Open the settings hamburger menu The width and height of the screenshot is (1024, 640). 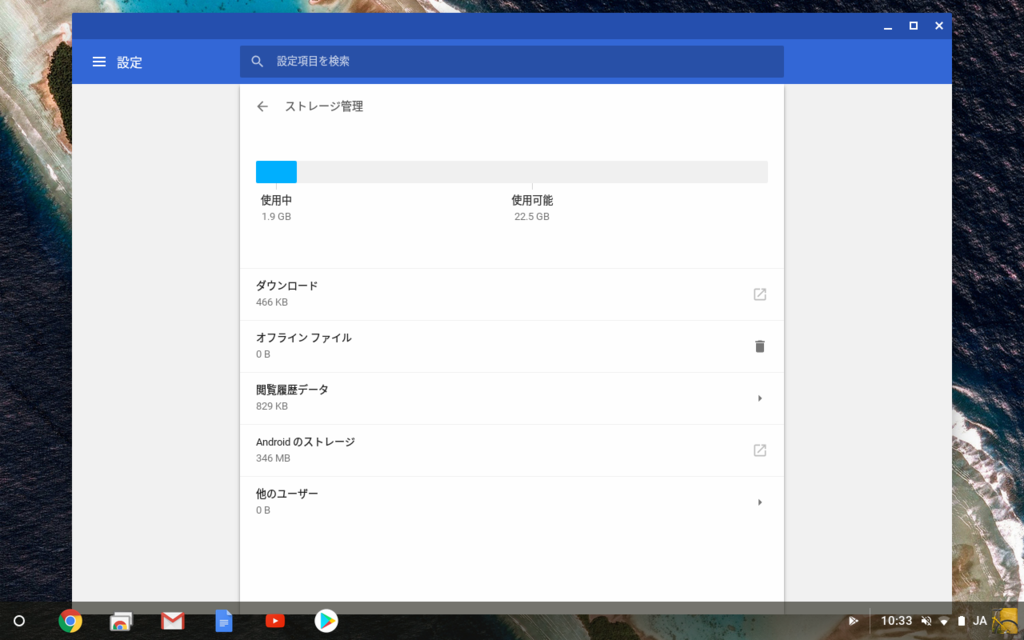(x=99, y=61)
